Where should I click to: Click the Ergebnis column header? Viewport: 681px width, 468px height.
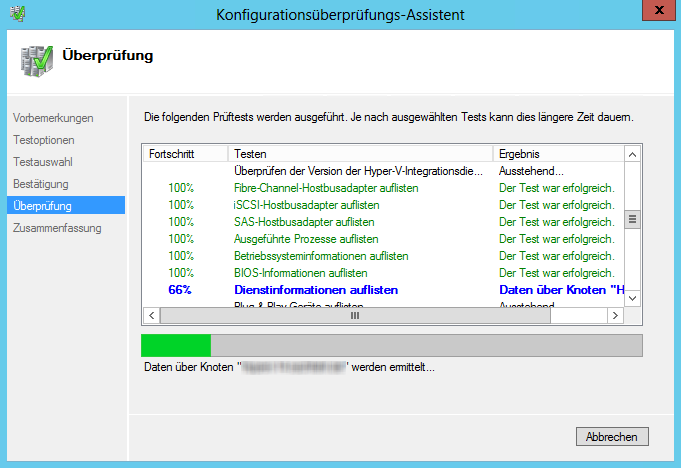[559, 154]
